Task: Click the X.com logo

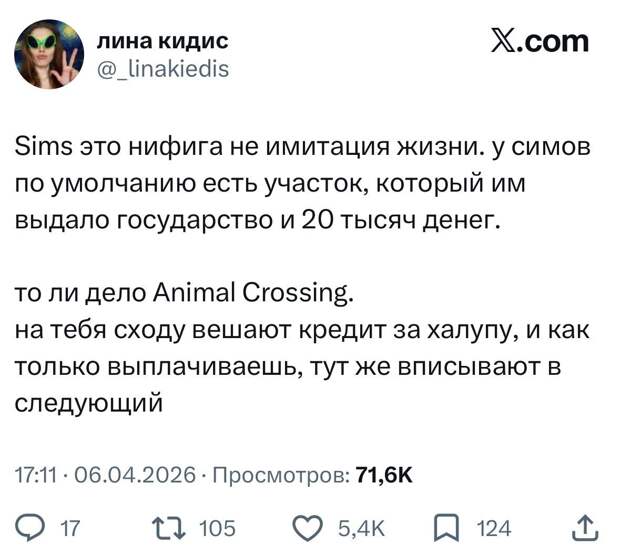Action: point(540,42)
